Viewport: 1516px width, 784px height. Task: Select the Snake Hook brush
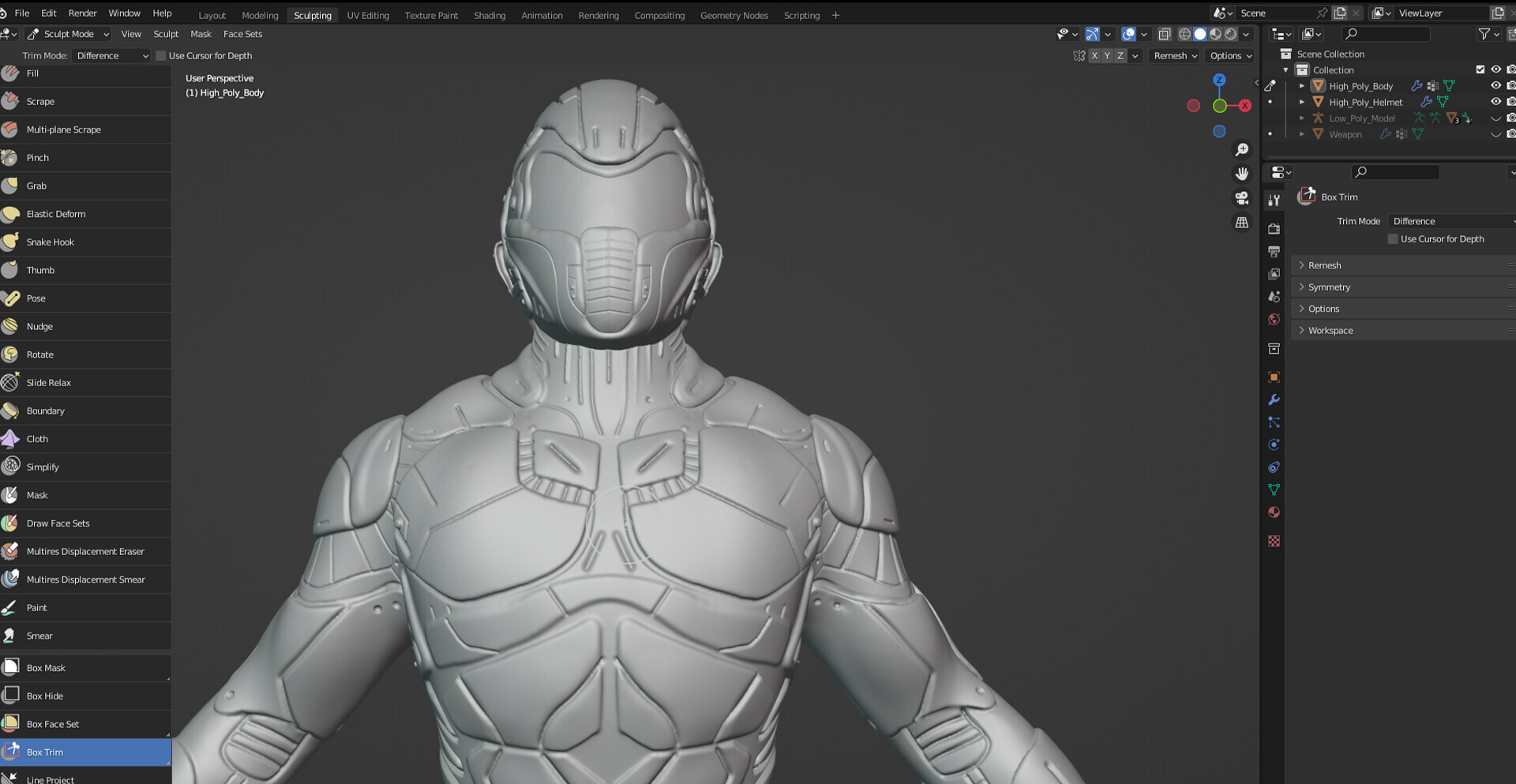pyautogui.click(x=50, y=242)
